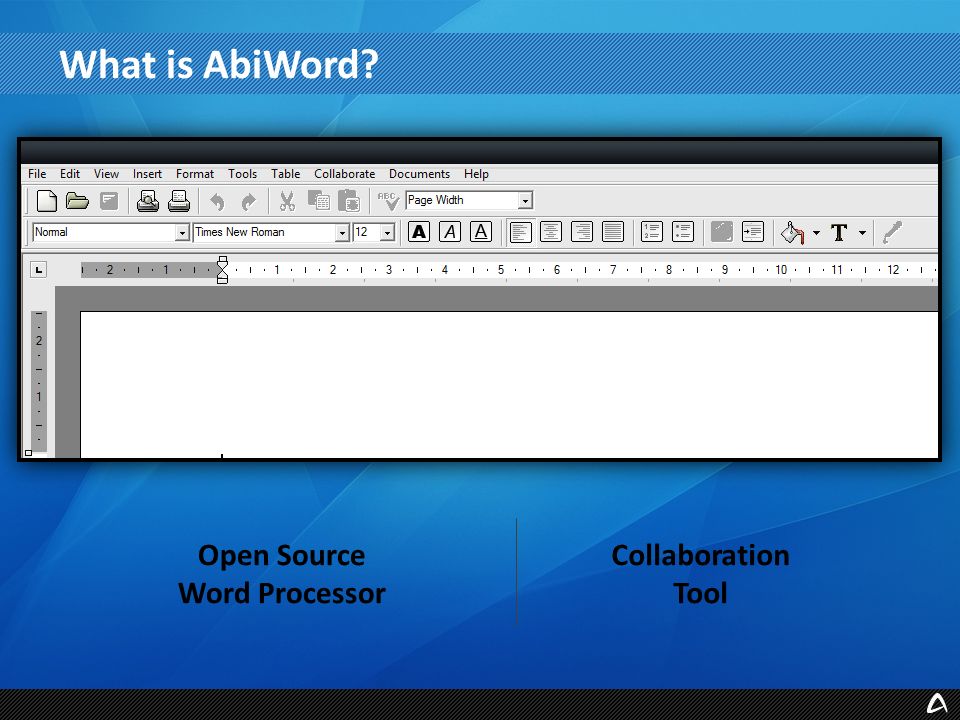Screen dimensions: 960x720
Task: Redo the last undone action
Action: click(248, 201)
